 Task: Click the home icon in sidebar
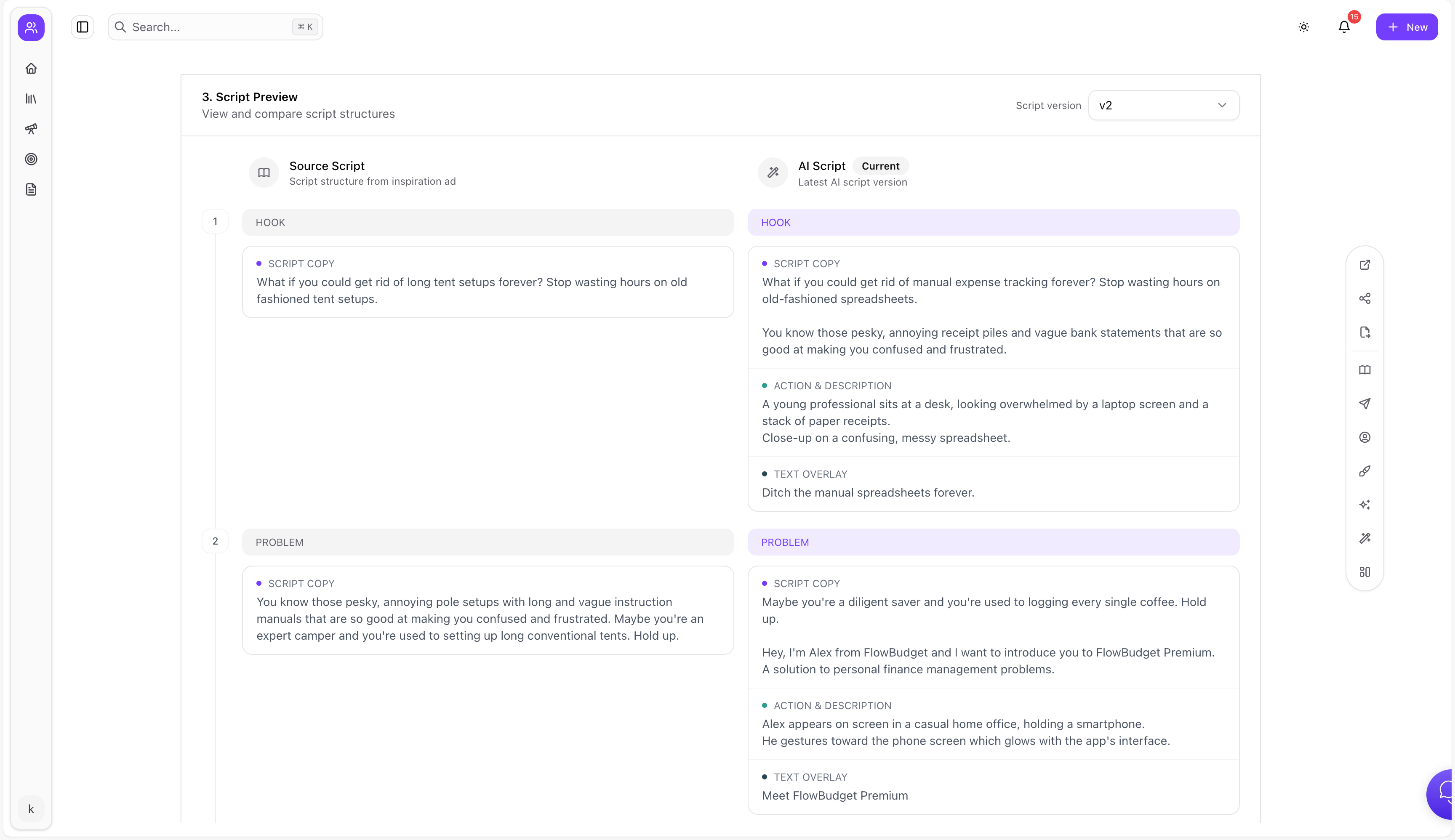tap(31, 68)
